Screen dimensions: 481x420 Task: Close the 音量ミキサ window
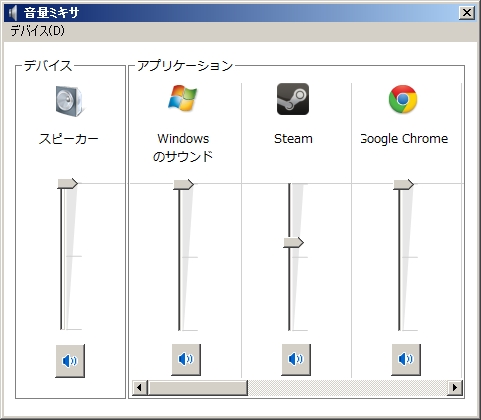[x=467, y=13]
